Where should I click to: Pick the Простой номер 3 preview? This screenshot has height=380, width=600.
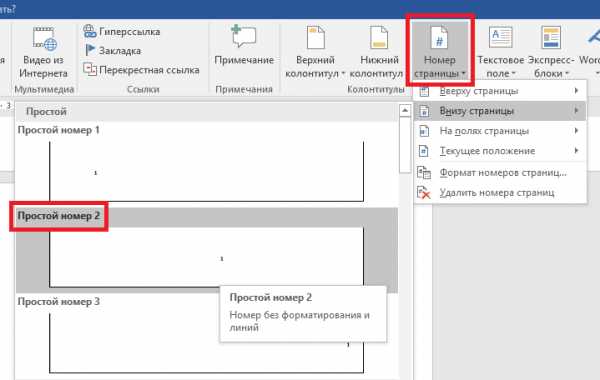pos(207,335)
